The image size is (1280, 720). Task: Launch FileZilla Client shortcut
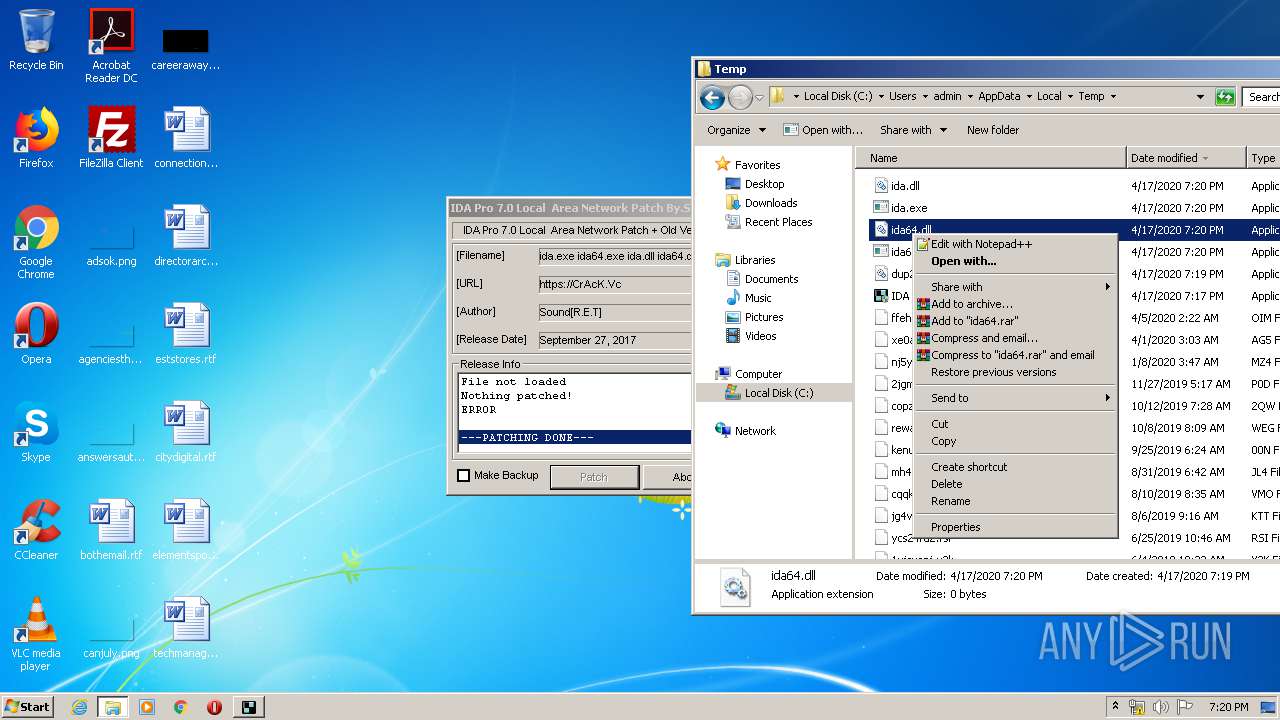[111, 137]
